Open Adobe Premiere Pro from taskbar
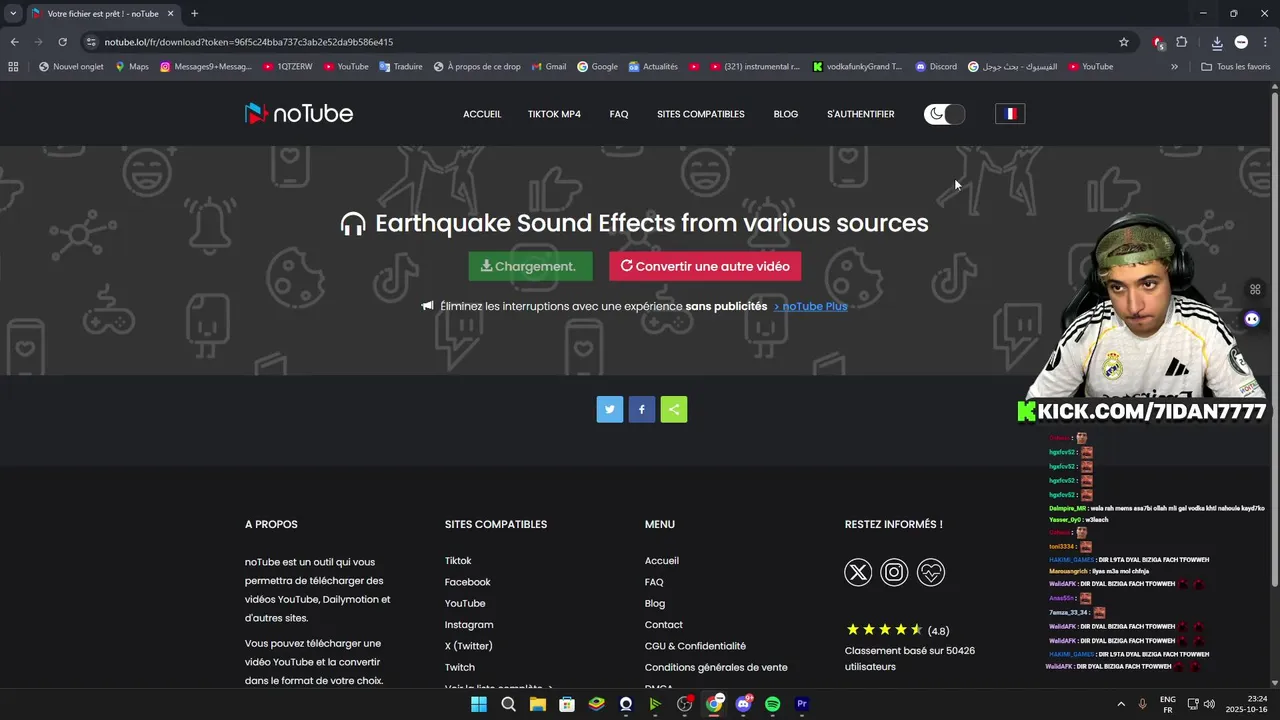 pyautogui.click(x=801, y=704)
